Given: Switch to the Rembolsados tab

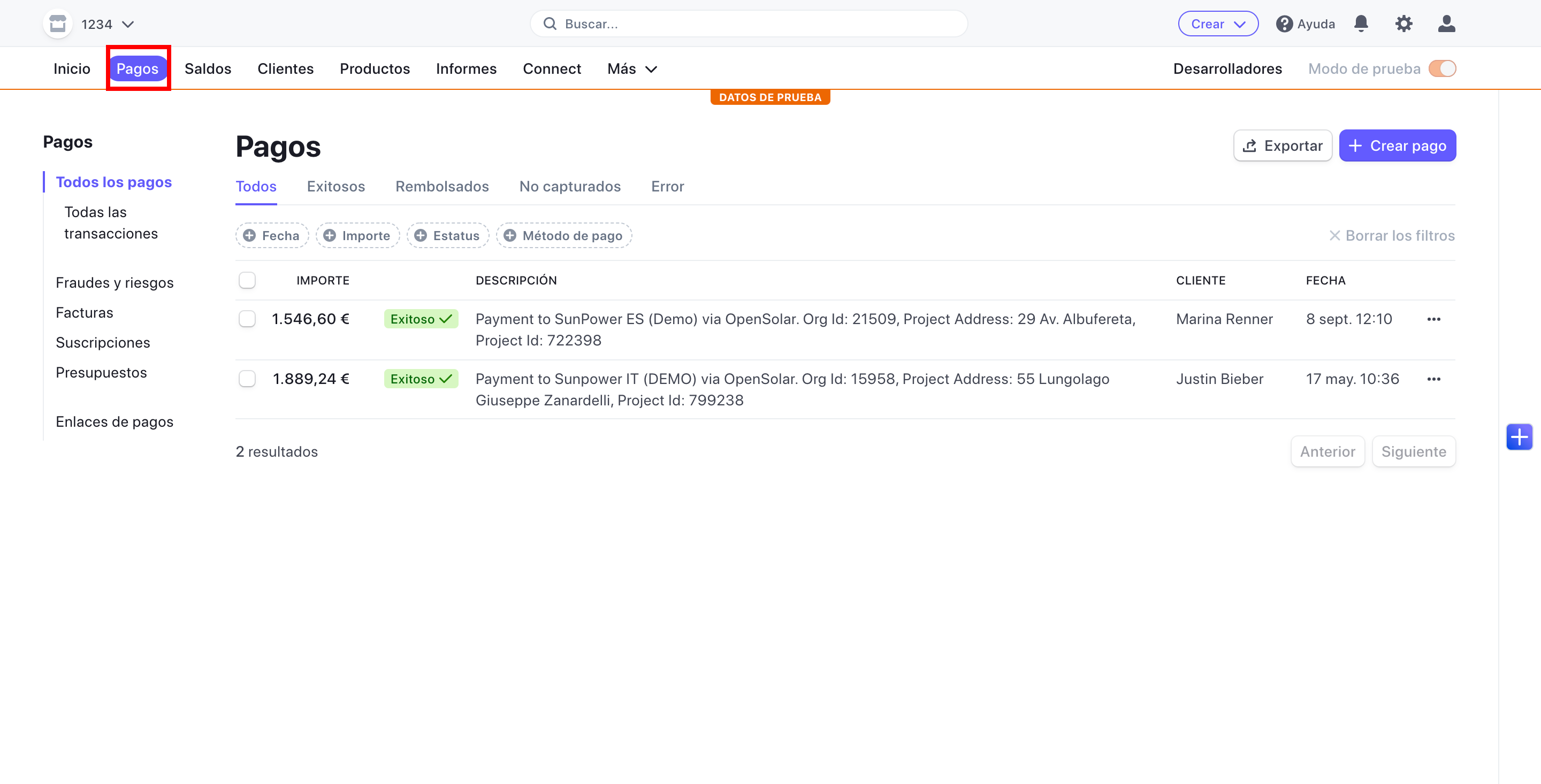Looking at the screenshot, I should (x=442, y=187).
